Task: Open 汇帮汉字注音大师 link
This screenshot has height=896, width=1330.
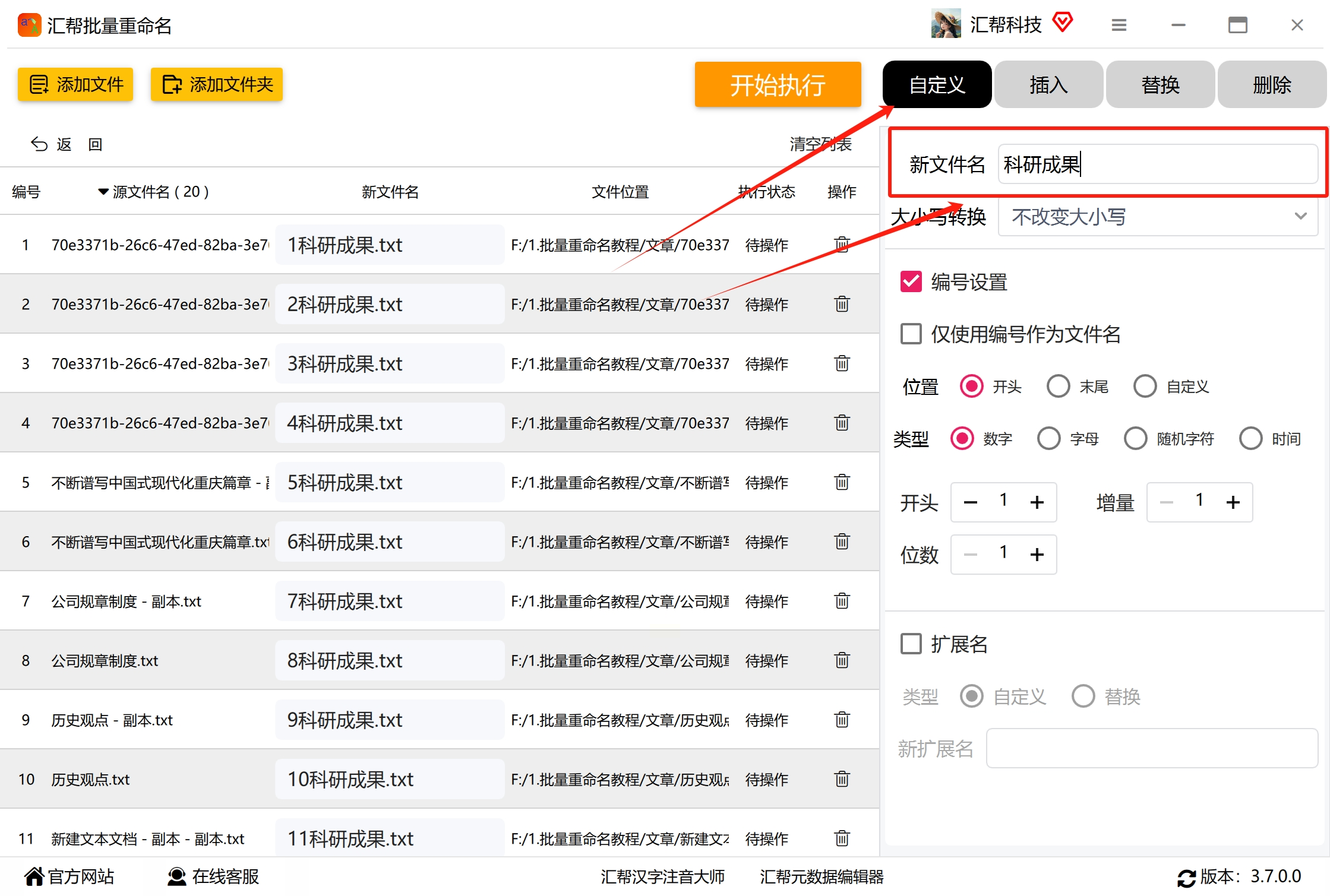Action: 663,876
